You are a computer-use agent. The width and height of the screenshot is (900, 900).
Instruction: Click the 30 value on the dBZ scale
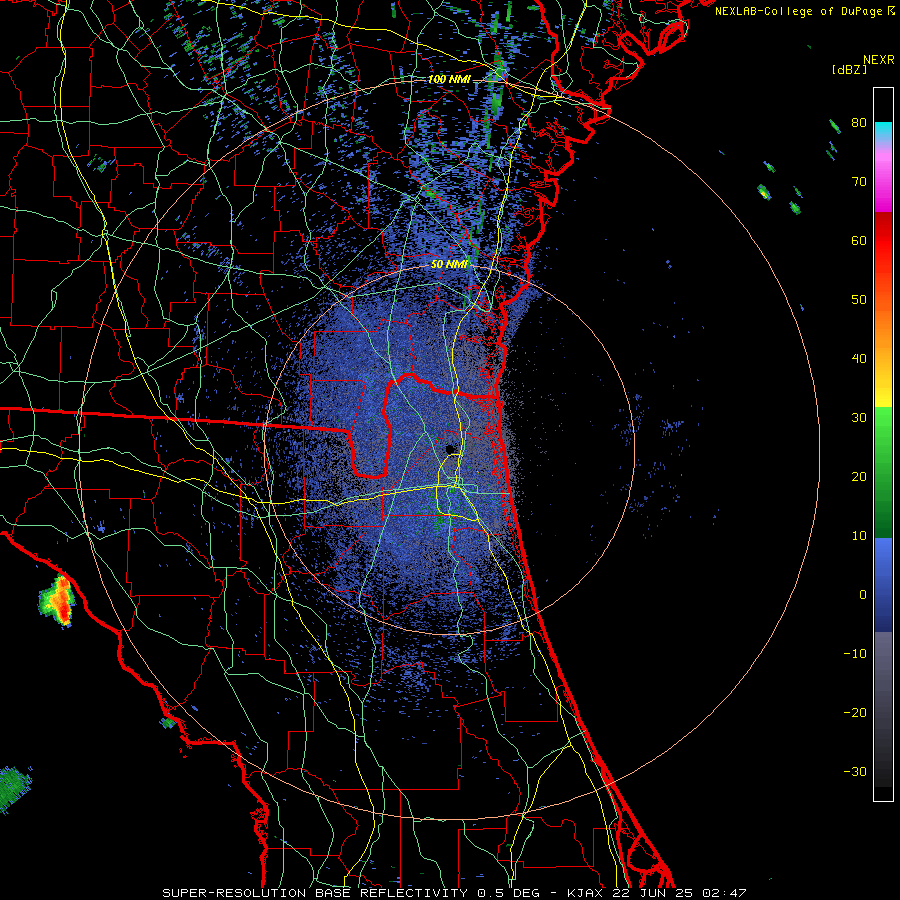[x=859, y=418]
